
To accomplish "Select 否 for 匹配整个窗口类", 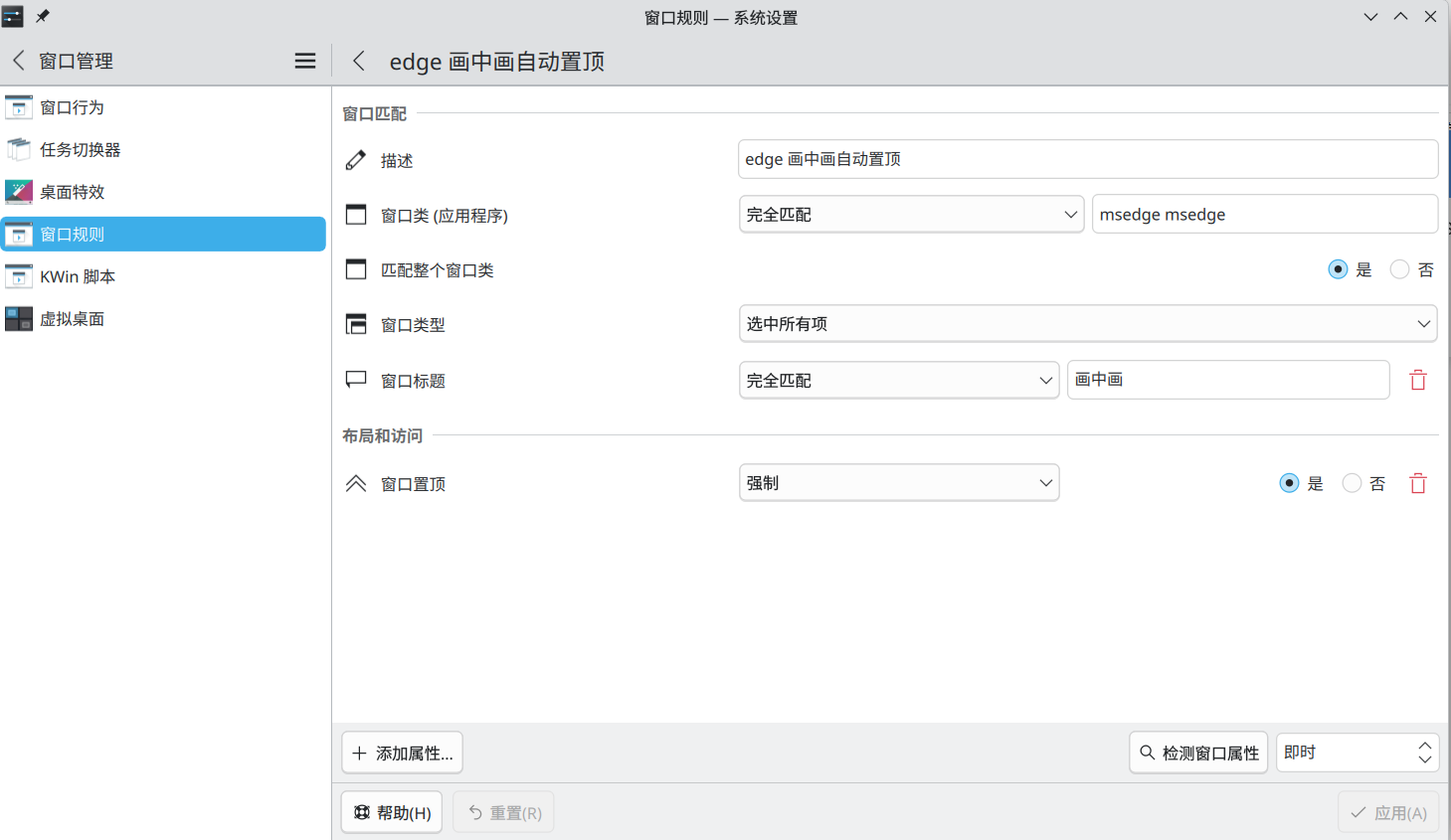I will (1400, 269).
